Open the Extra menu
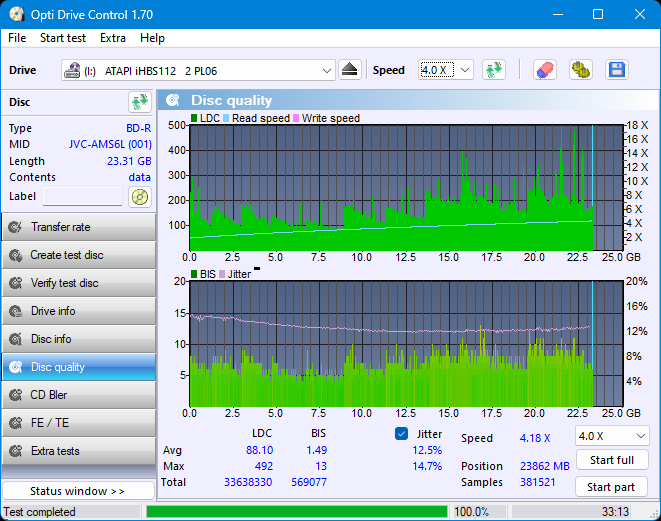 (x=113, y=38)
